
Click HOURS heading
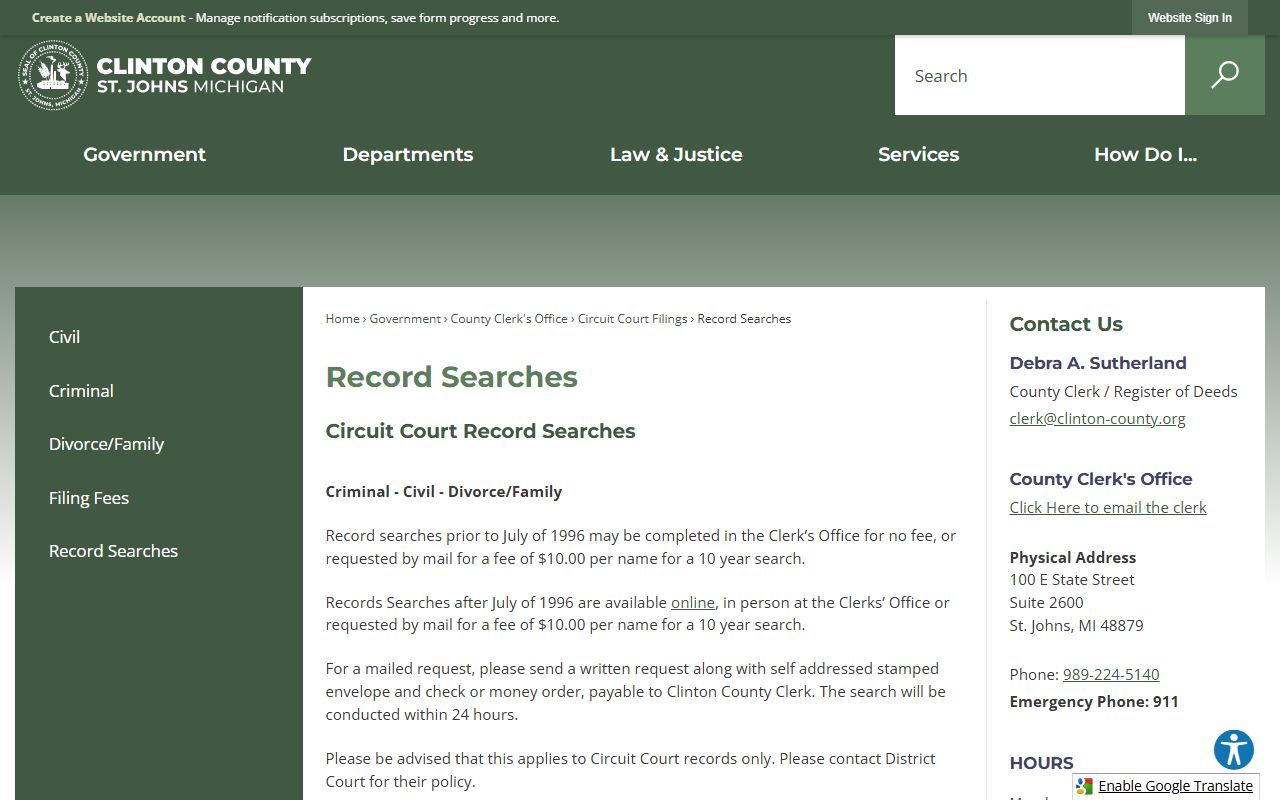point(1041,763)
